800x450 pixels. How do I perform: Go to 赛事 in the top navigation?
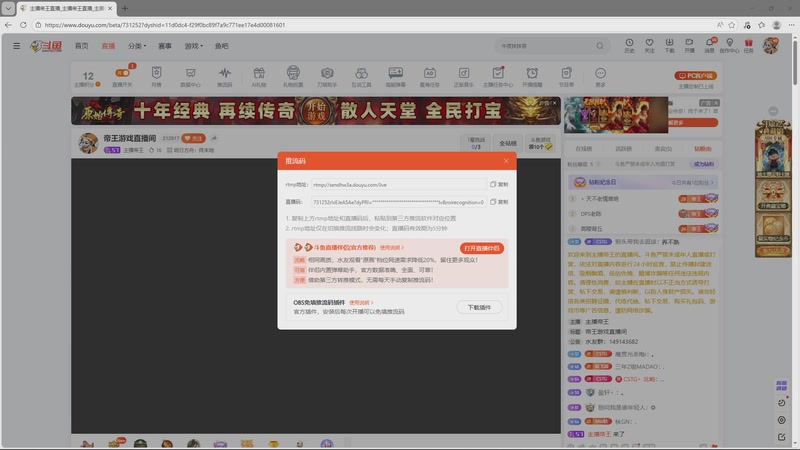pyautogui.click(x=165, y=46)
